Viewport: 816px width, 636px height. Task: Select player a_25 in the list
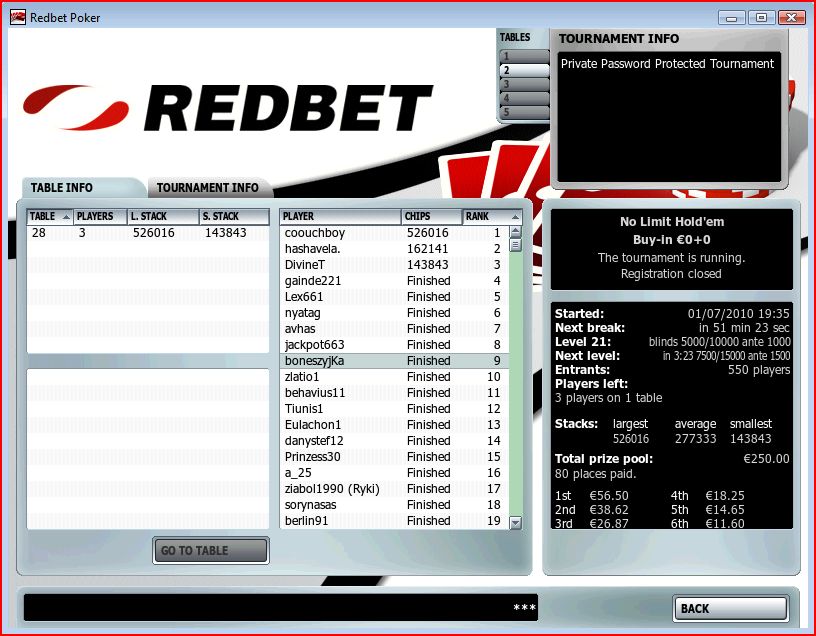click(394, 473)
